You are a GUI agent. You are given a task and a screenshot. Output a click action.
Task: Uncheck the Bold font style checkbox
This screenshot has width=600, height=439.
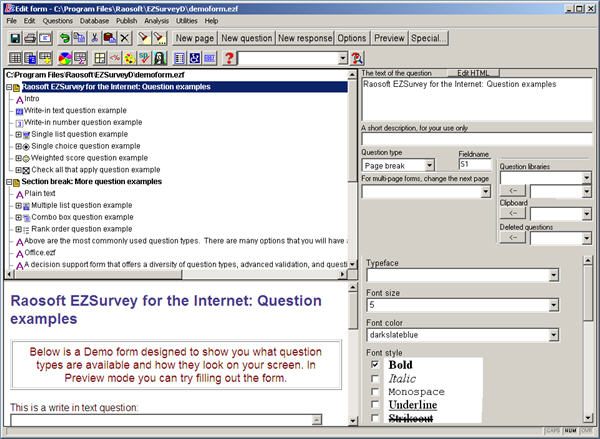(375, 364)
